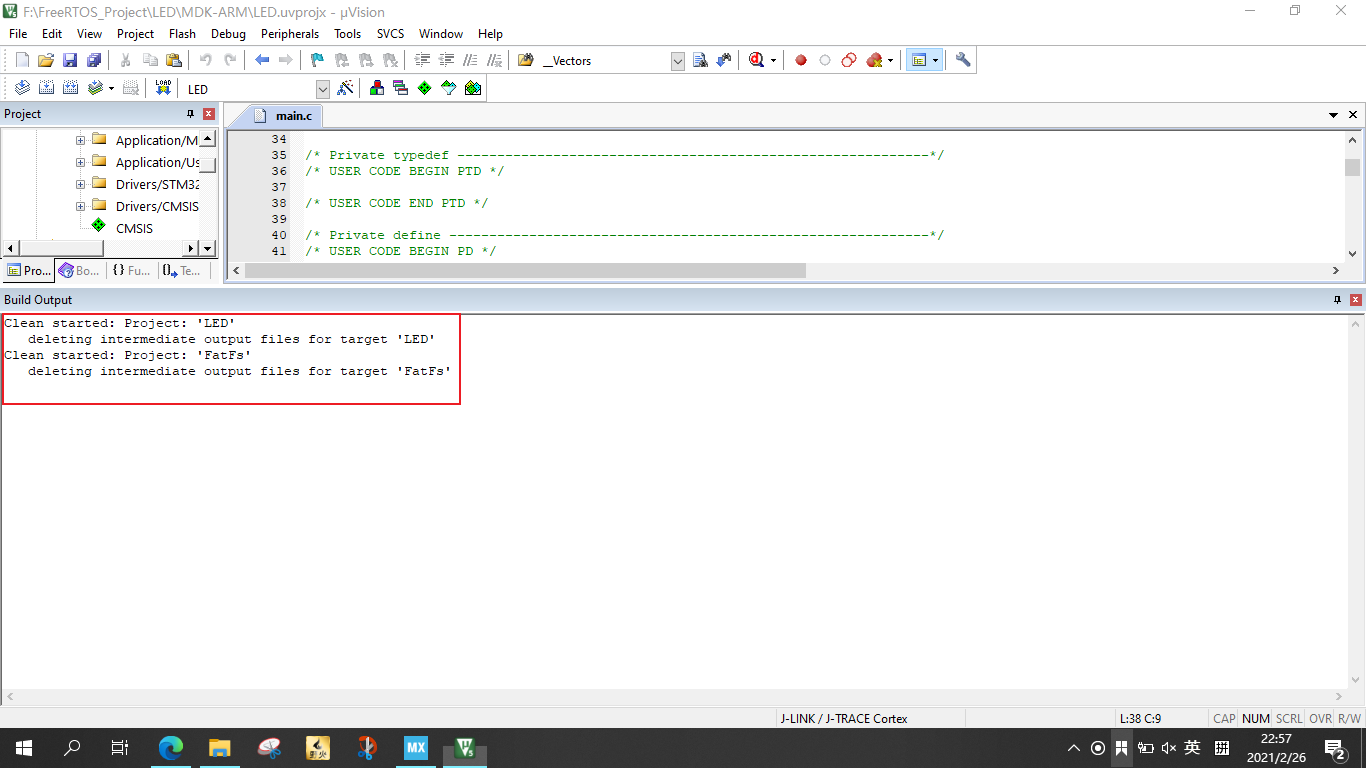Image resolution: width=1366 pixels, height=768 pixels.
Task: Open the File menu
Action: pos(18,33)
